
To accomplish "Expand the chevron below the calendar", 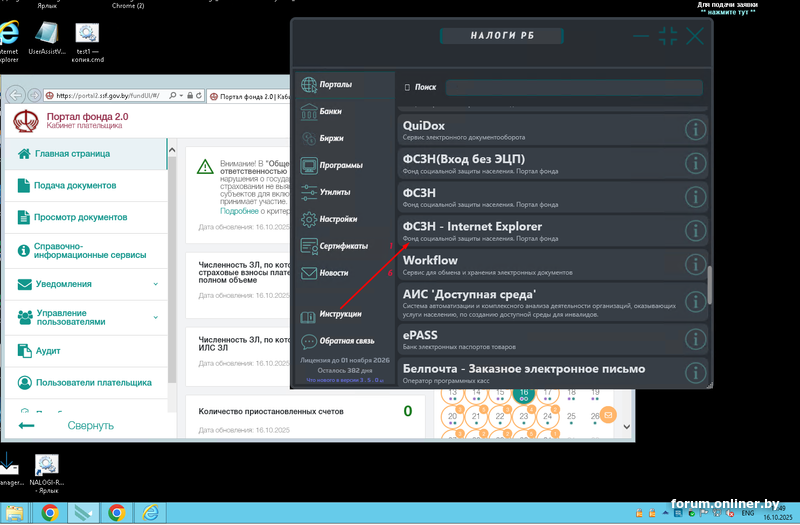I will tap(627, 427).
